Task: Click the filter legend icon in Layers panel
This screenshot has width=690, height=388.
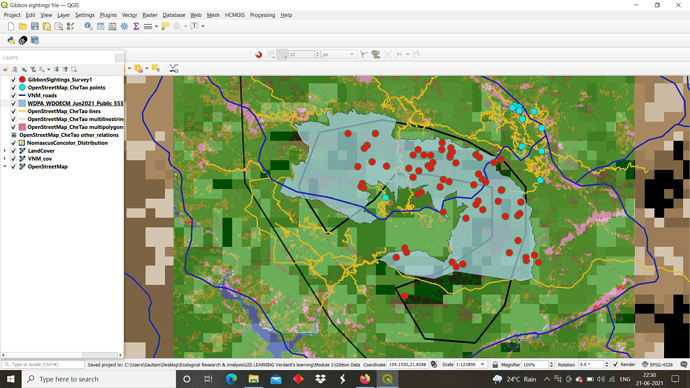Action: coord(33,70)
